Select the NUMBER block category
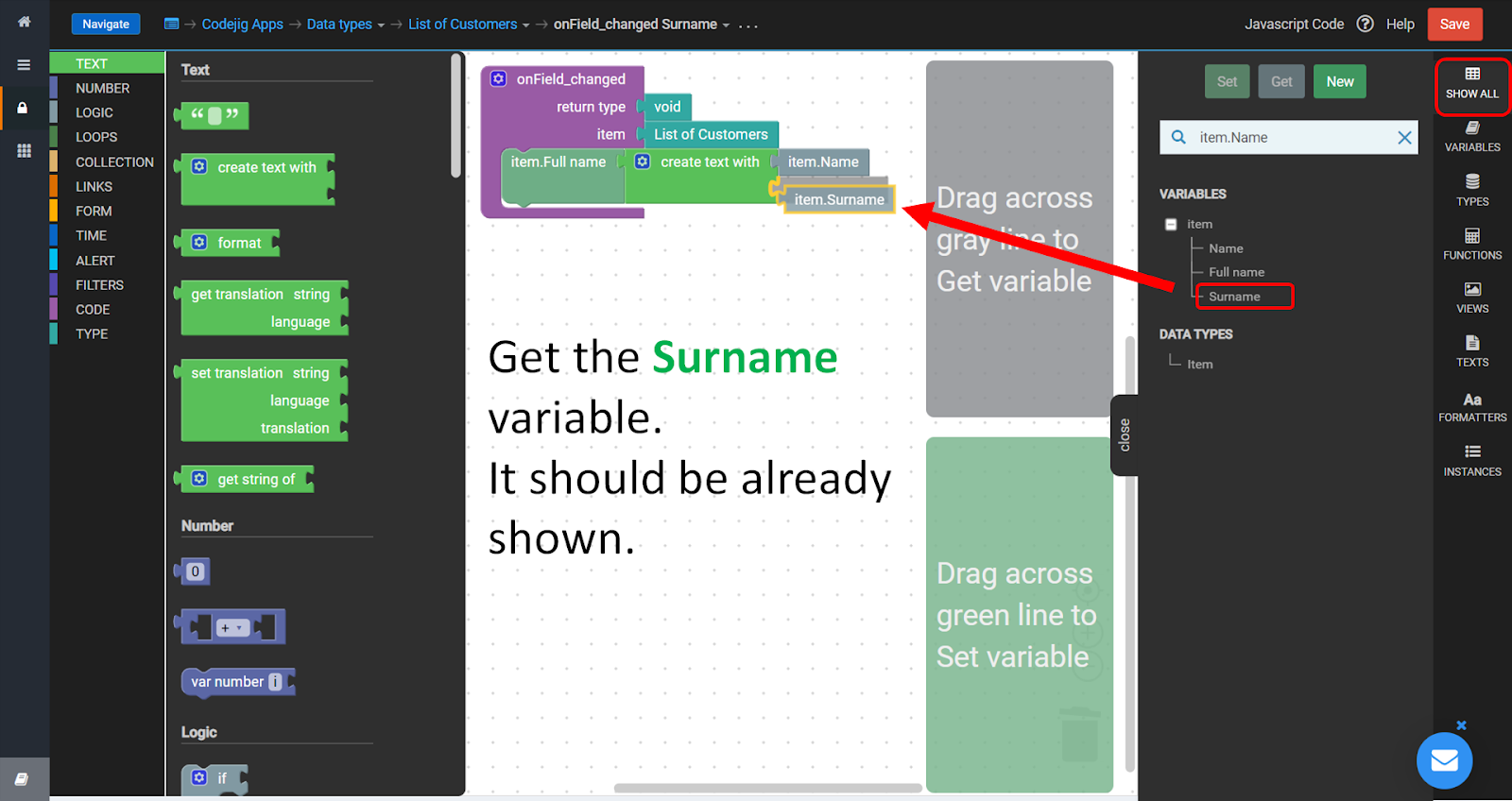This screenshot has width=1512, height=801. tap(107, 88)
